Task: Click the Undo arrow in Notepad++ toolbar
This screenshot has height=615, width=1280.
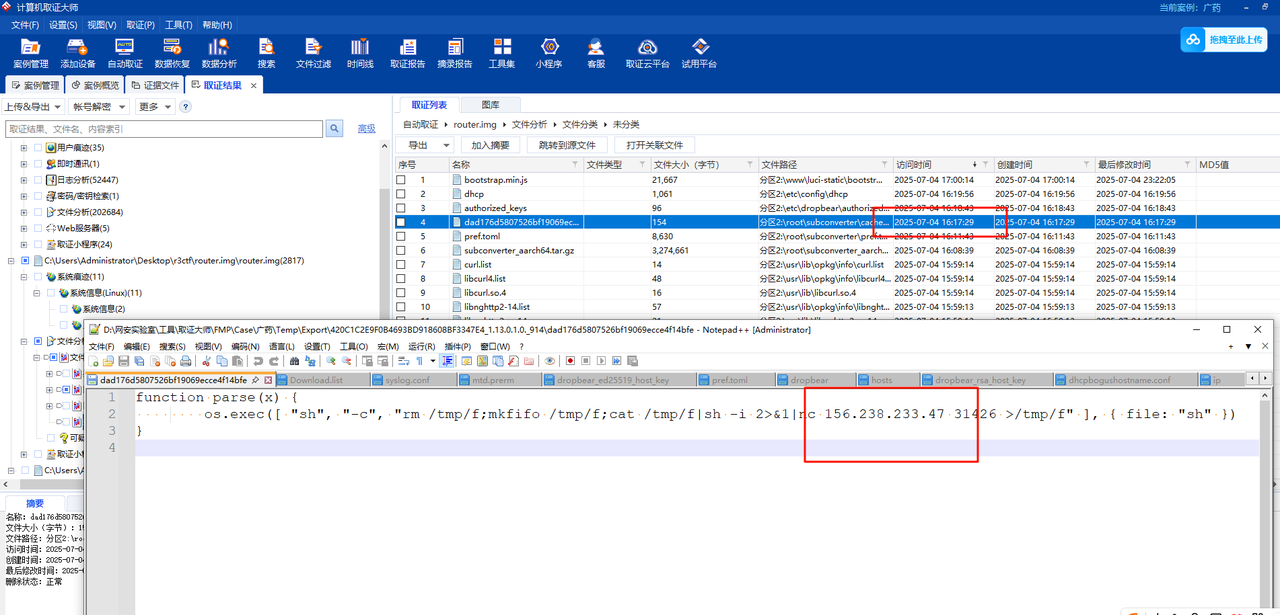Action: (x=258, y=361)
